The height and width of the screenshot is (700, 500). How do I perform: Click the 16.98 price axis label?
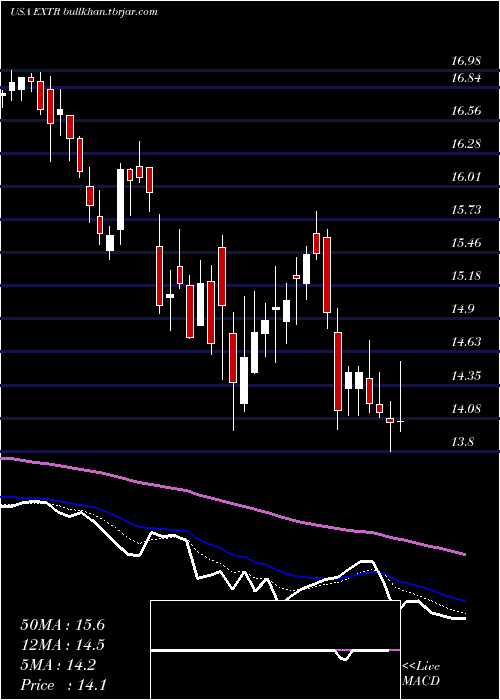coord(467,61)
